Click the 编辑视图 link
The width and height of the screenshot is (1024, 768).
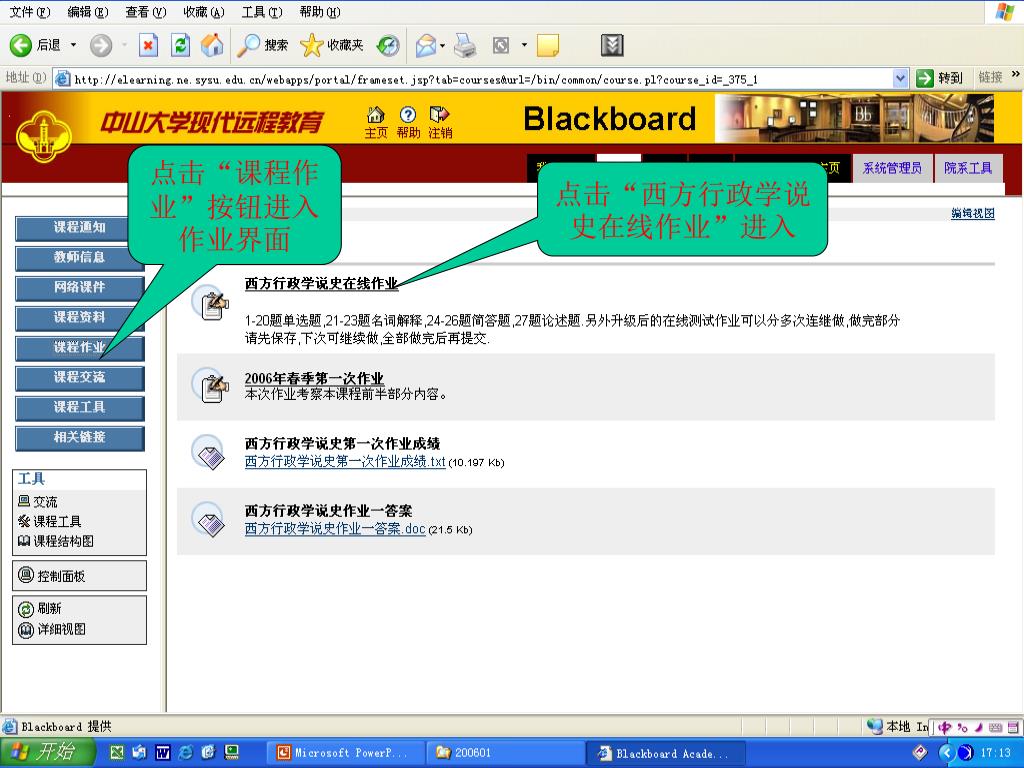(972, 213)
